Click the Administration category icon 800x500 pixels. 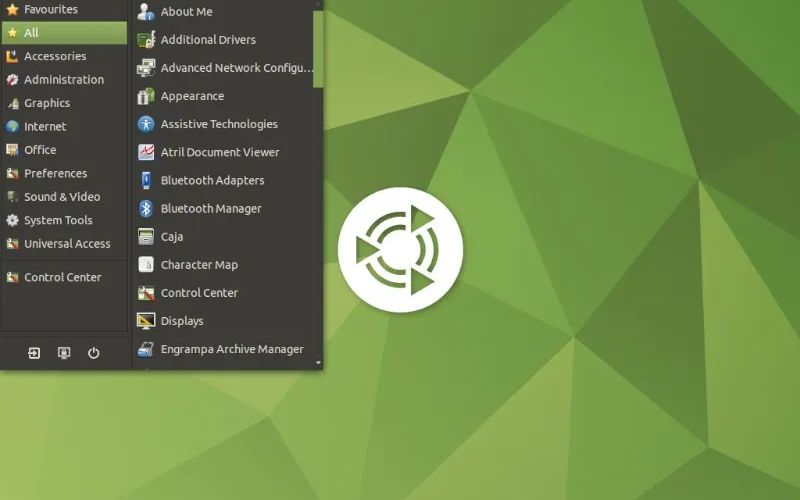coord(12,80)
